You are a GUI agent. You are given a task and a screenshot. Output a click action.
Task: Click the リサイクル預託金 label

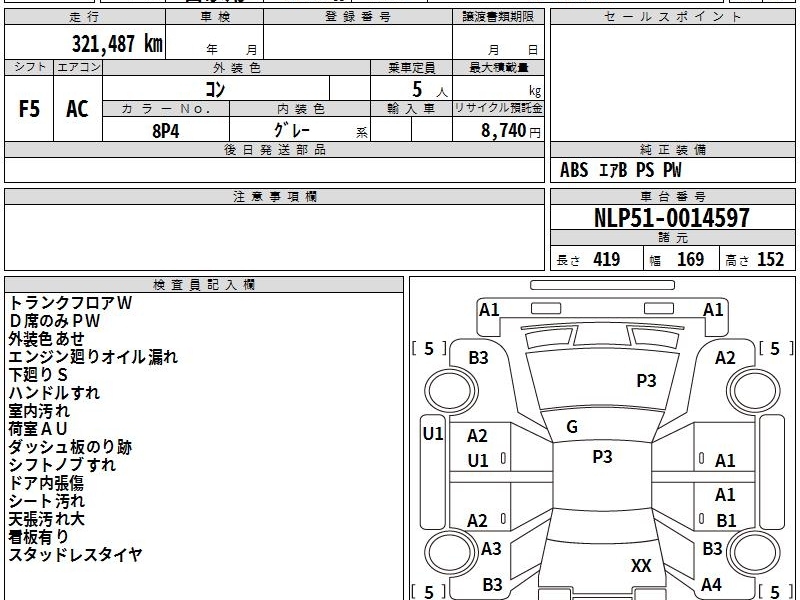tap(498, 108)
